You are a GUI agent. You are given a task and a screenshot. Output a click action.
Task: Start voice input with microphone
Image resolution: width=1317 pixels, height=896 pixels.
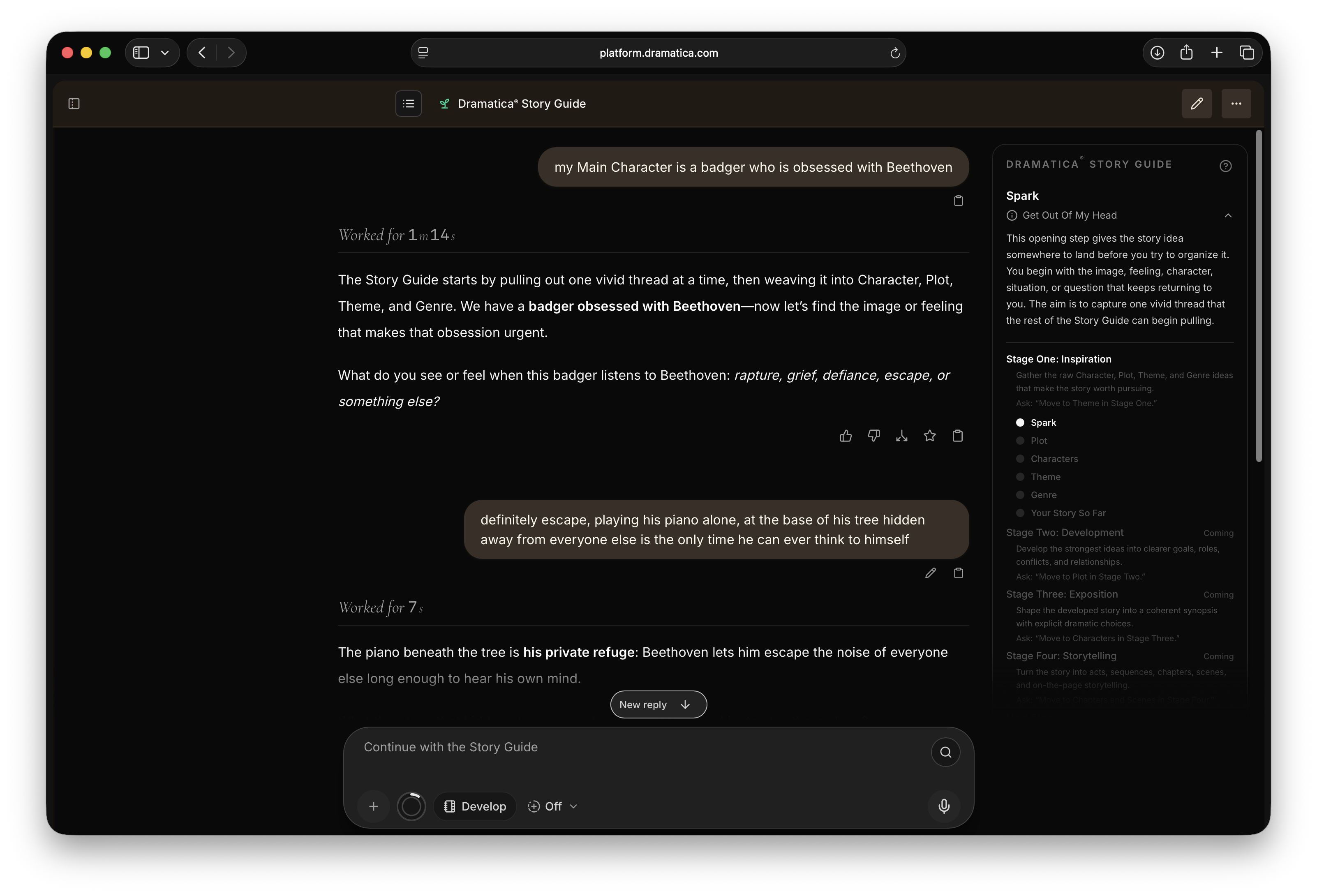point(943,806)
